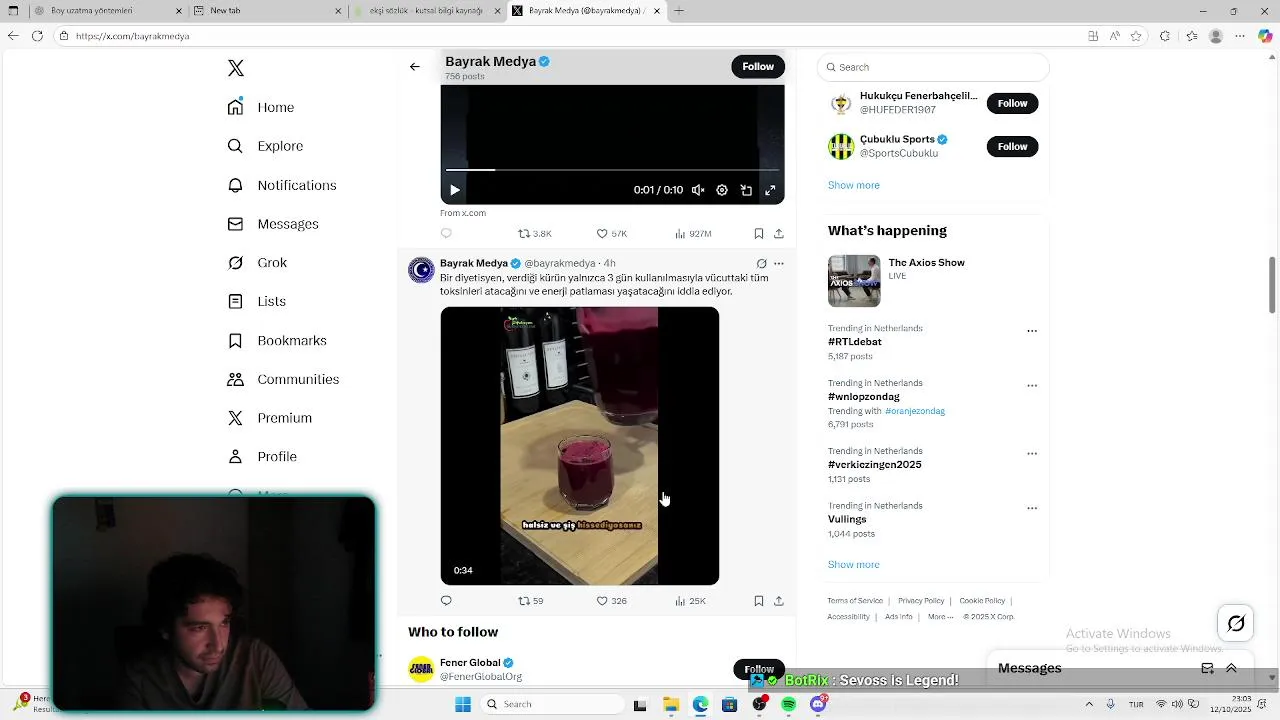Viewport: 1280px width, 720px height.
Task: Like the post with 57K likes
Action: pos(611,233)
